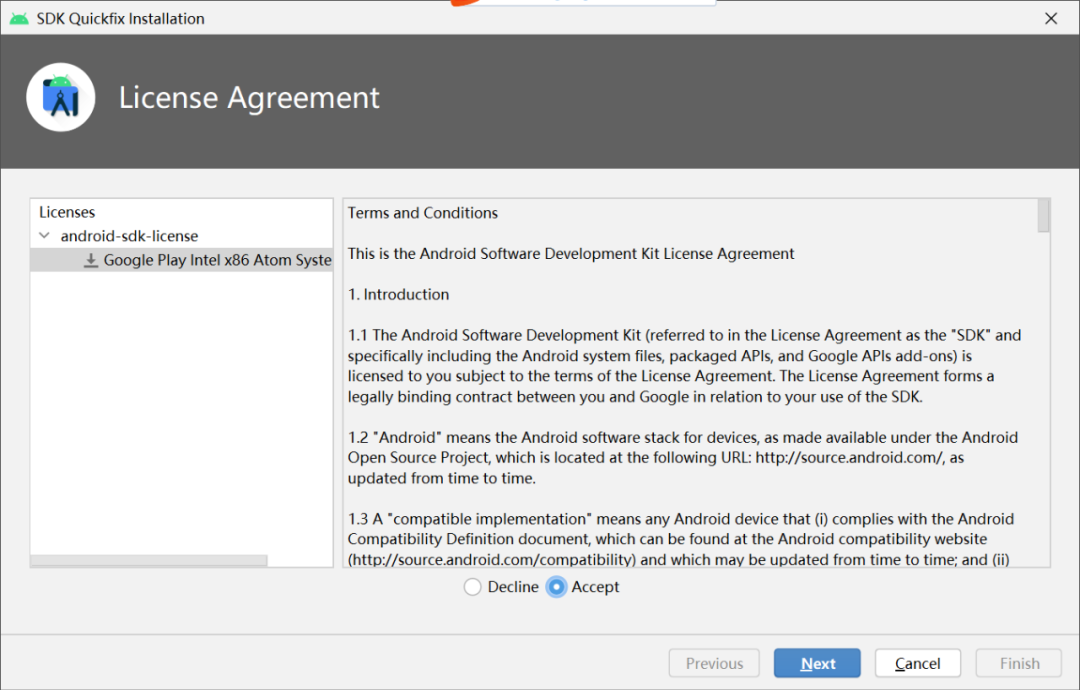Image resolution: width=1080 pixels, height=690 pixels.
Task: Click the license text vertical scrollbar thumb
Action: point(1043,216)
